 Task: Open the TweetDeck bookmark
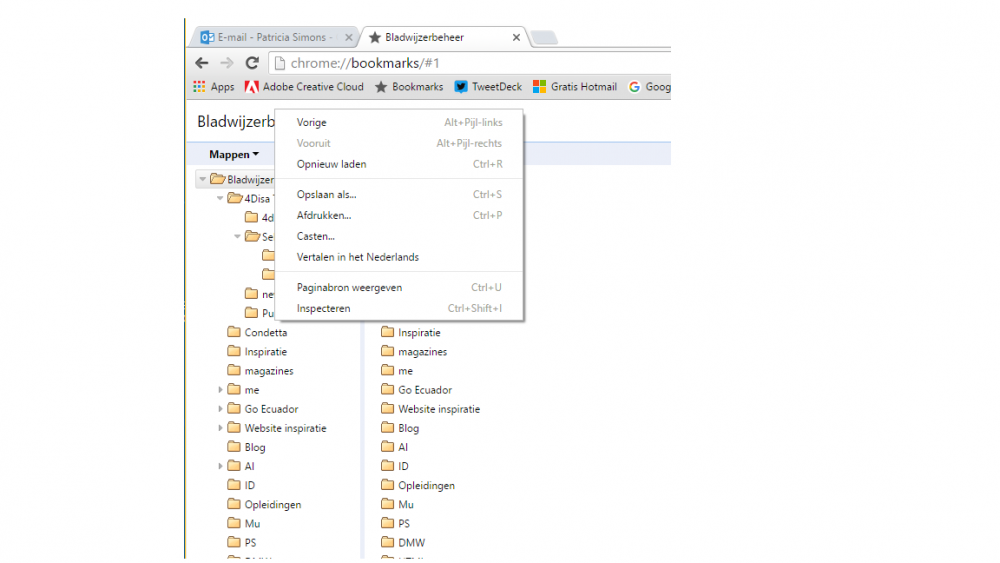coord(488,87)
